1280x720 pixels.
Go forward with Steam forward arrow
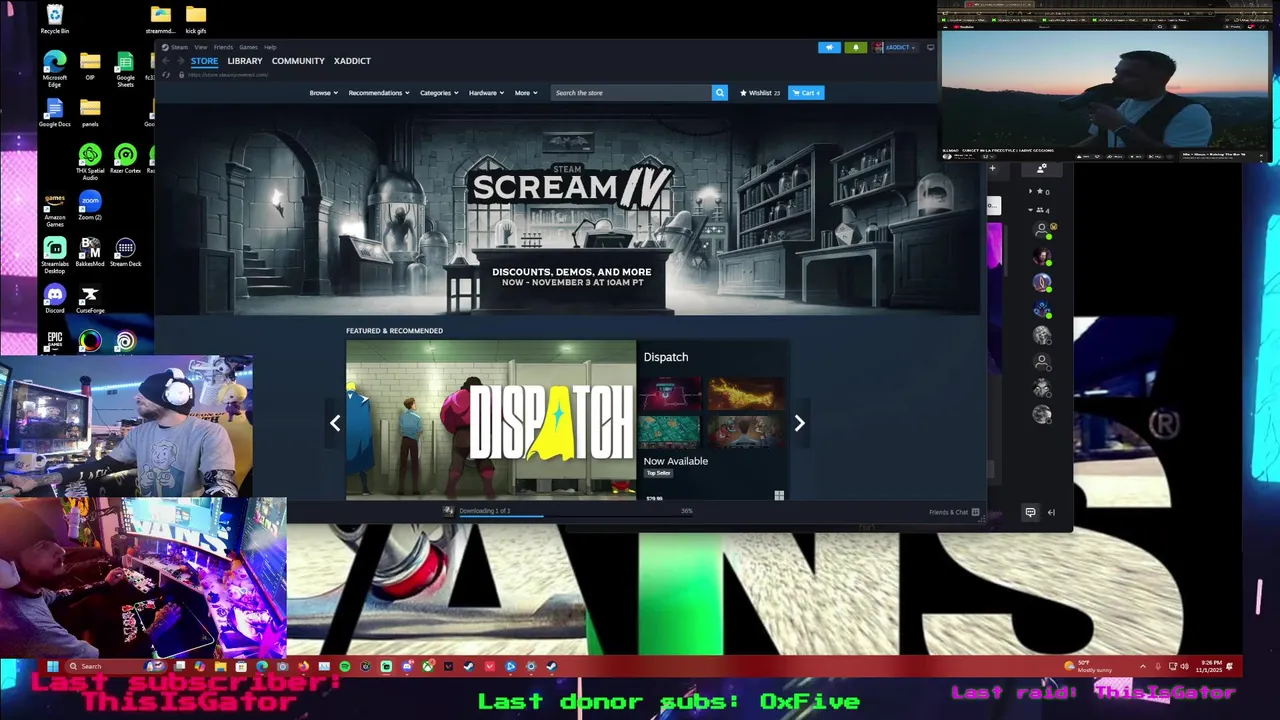[x=180, y=61]
